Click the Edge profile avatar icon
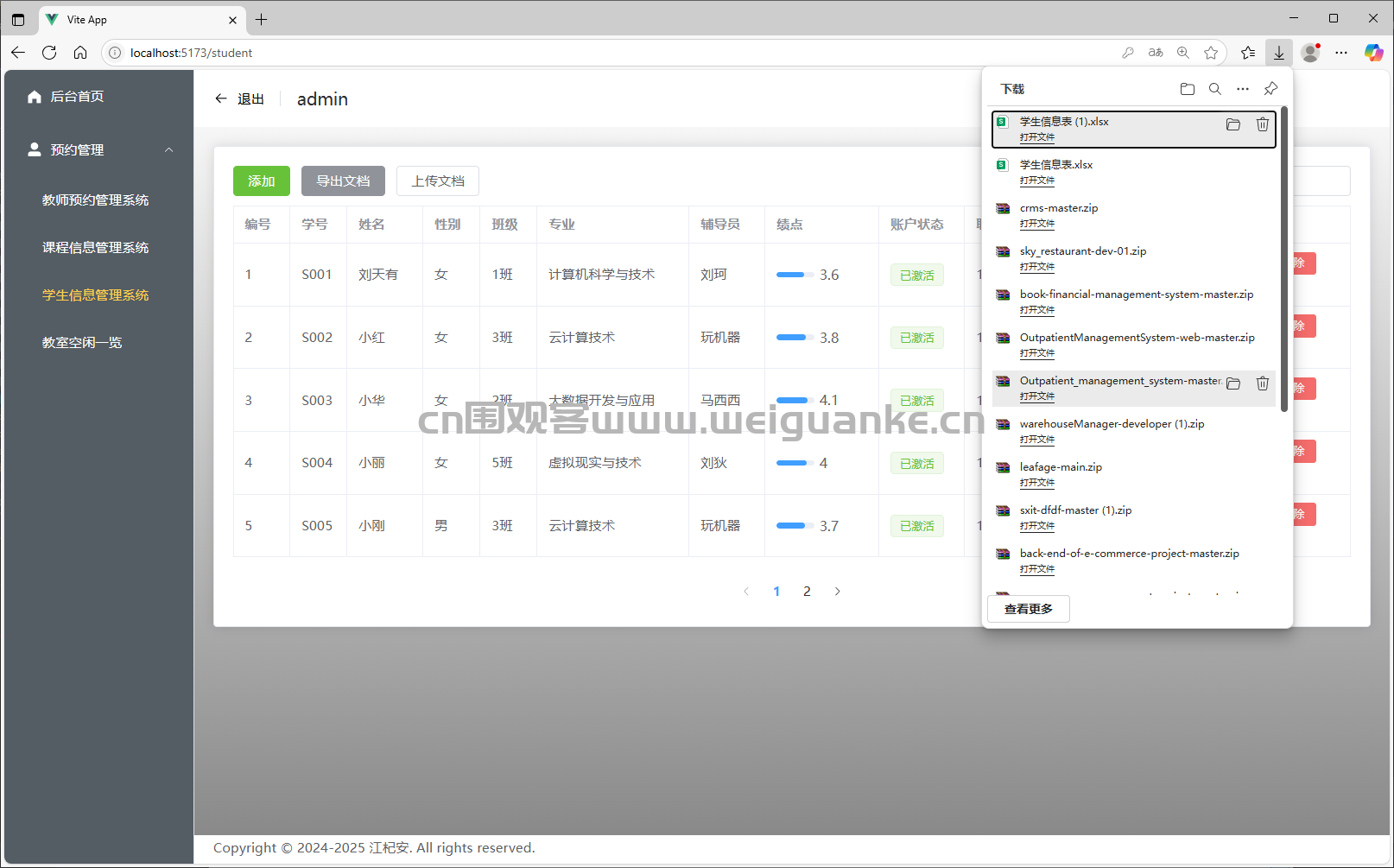 [1309, 53]
